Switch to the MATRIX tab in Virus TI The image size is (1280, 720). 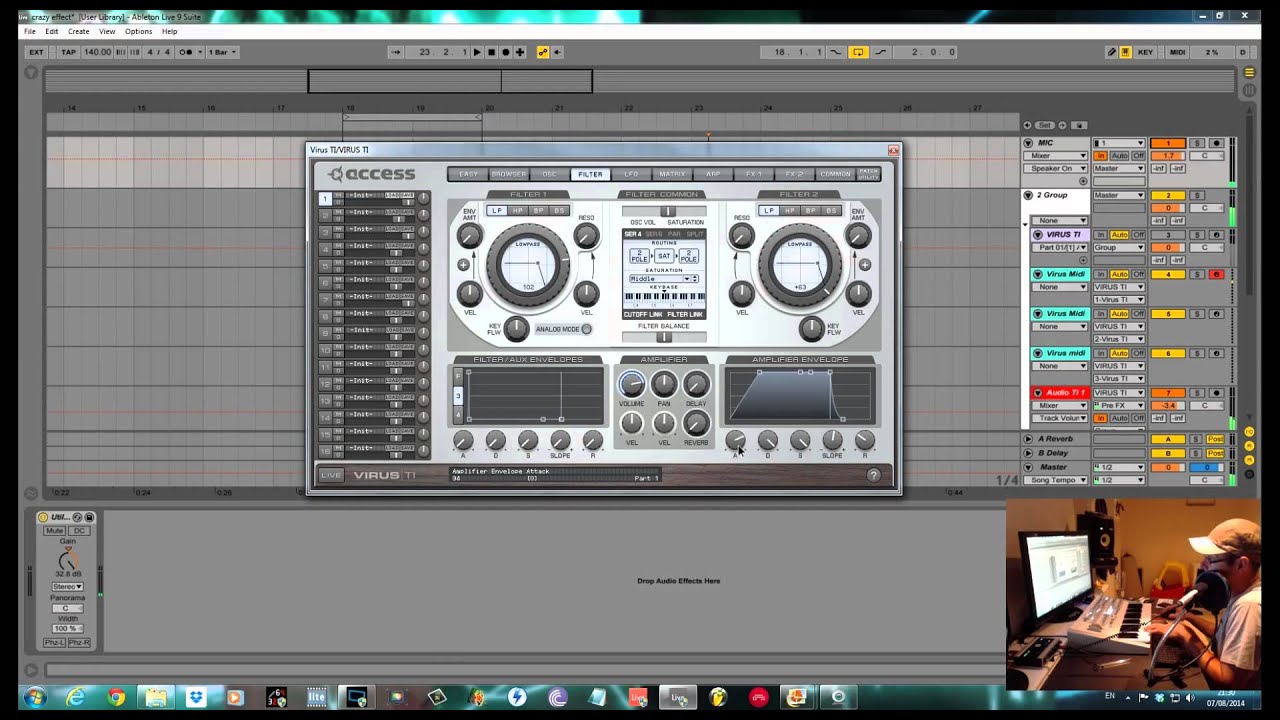coord(672,174)
